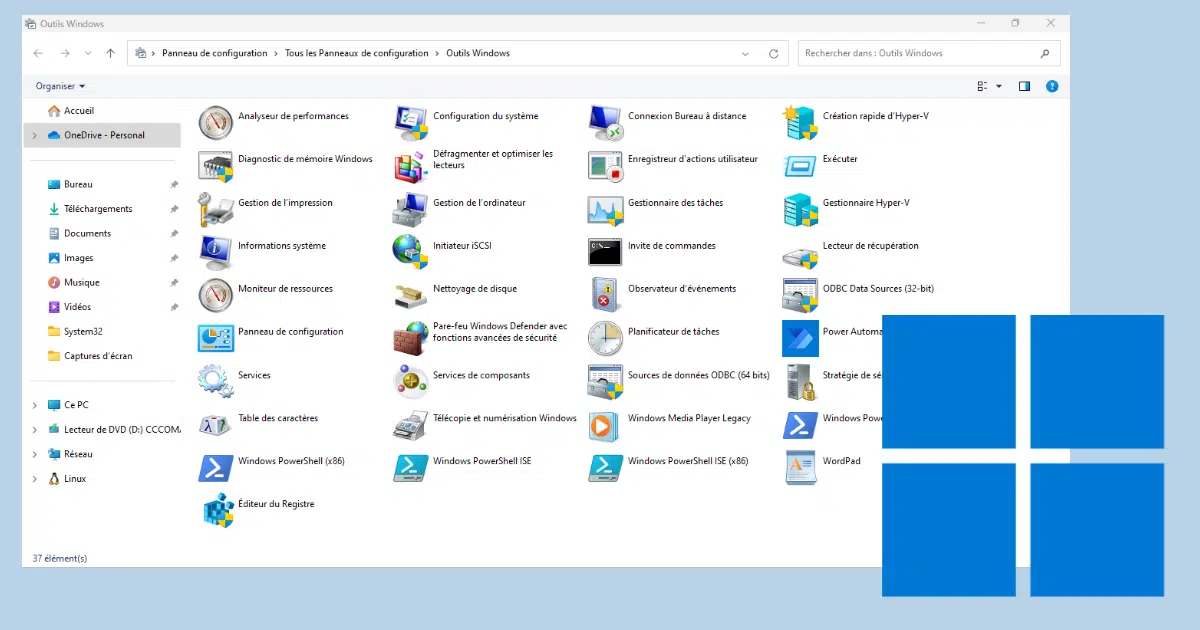Select Gestion de l'impression icon

[x=215, y=208]
